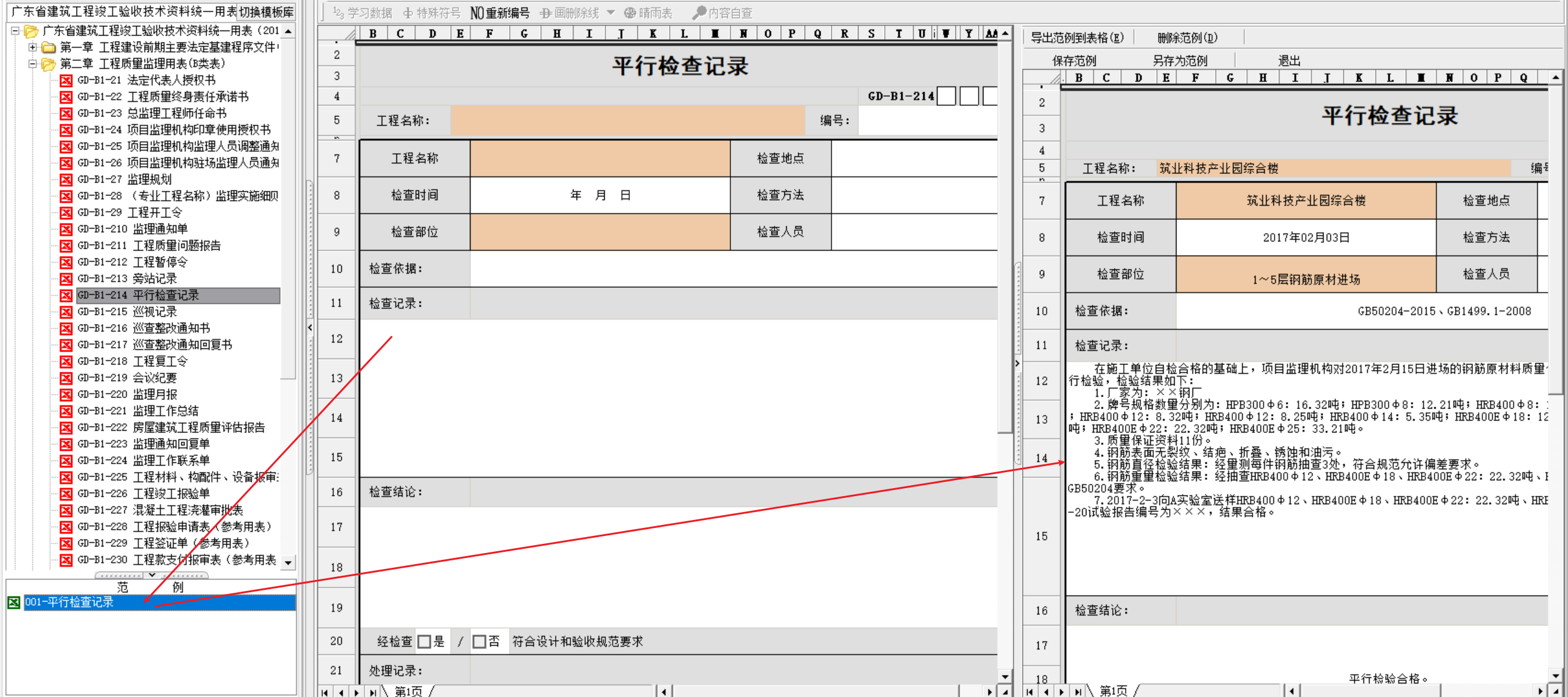Click the red form icon of GD-B1-213 旁站记录

coord(66,279)
